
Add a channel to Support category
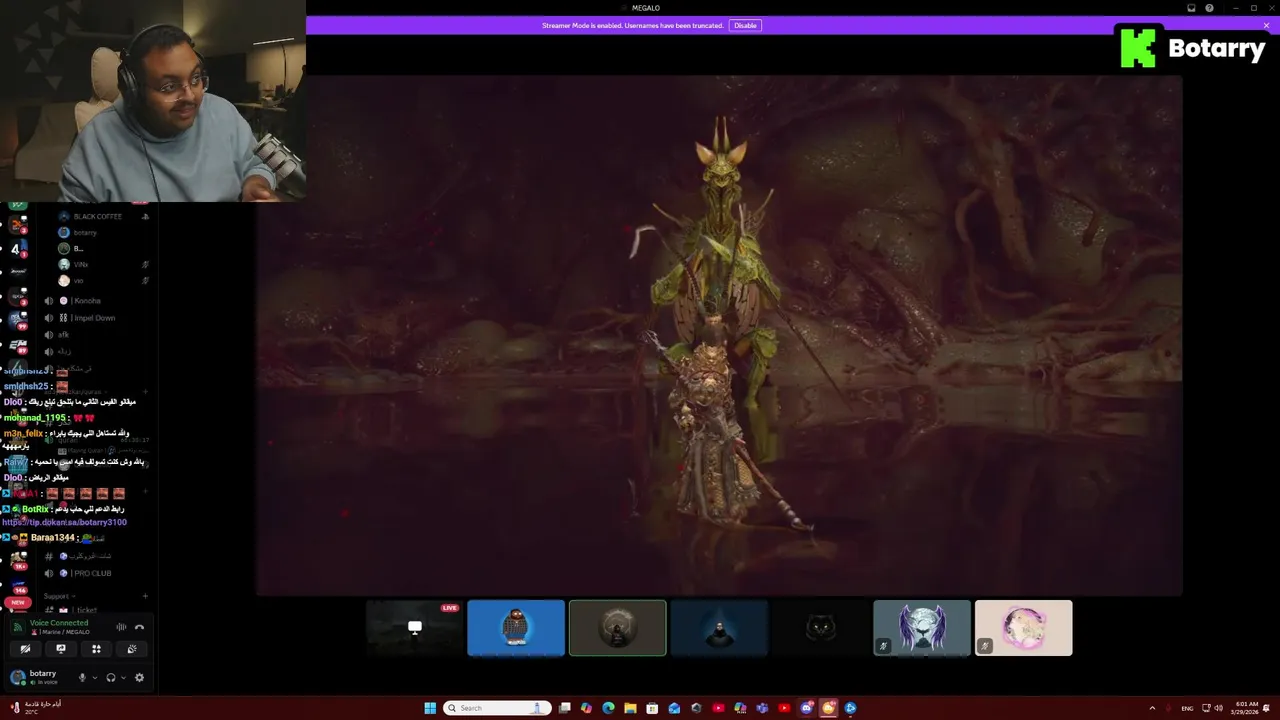(145, 596)
